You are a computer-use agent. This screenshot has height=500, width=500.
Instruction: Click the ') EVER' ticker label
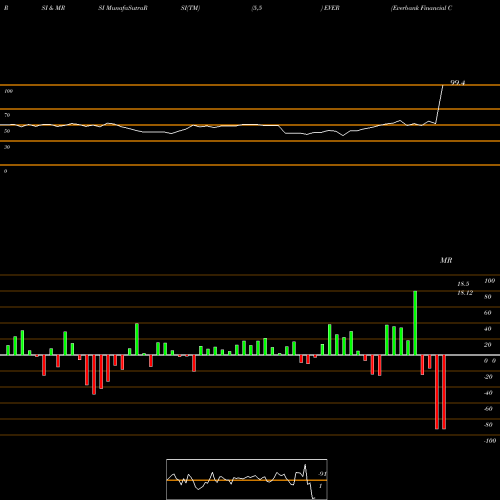pyautogui.click(x=330, y=8)
